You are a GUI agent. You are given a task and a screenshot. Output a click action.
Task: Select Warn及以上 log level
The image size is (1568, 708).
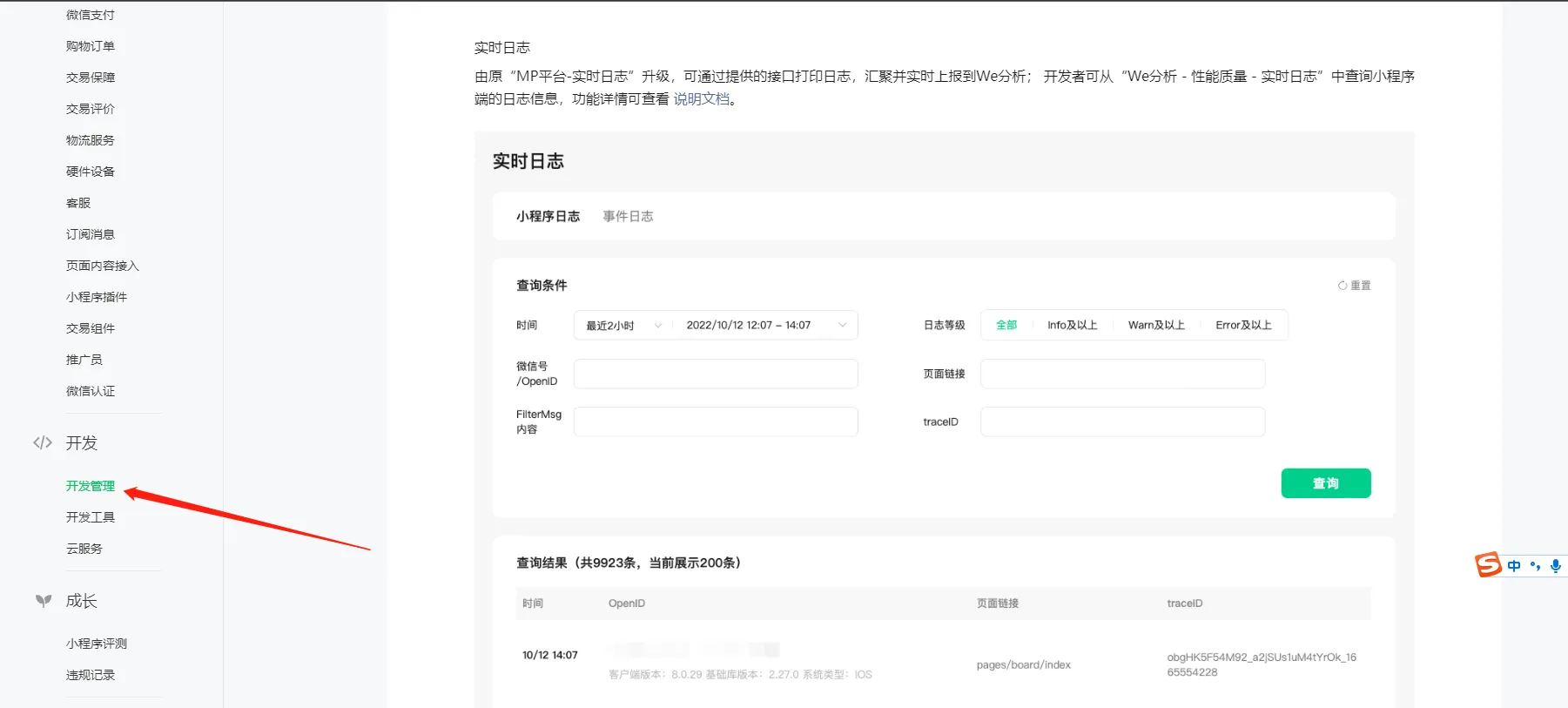pyautogui.click(x=1156, y=325)
